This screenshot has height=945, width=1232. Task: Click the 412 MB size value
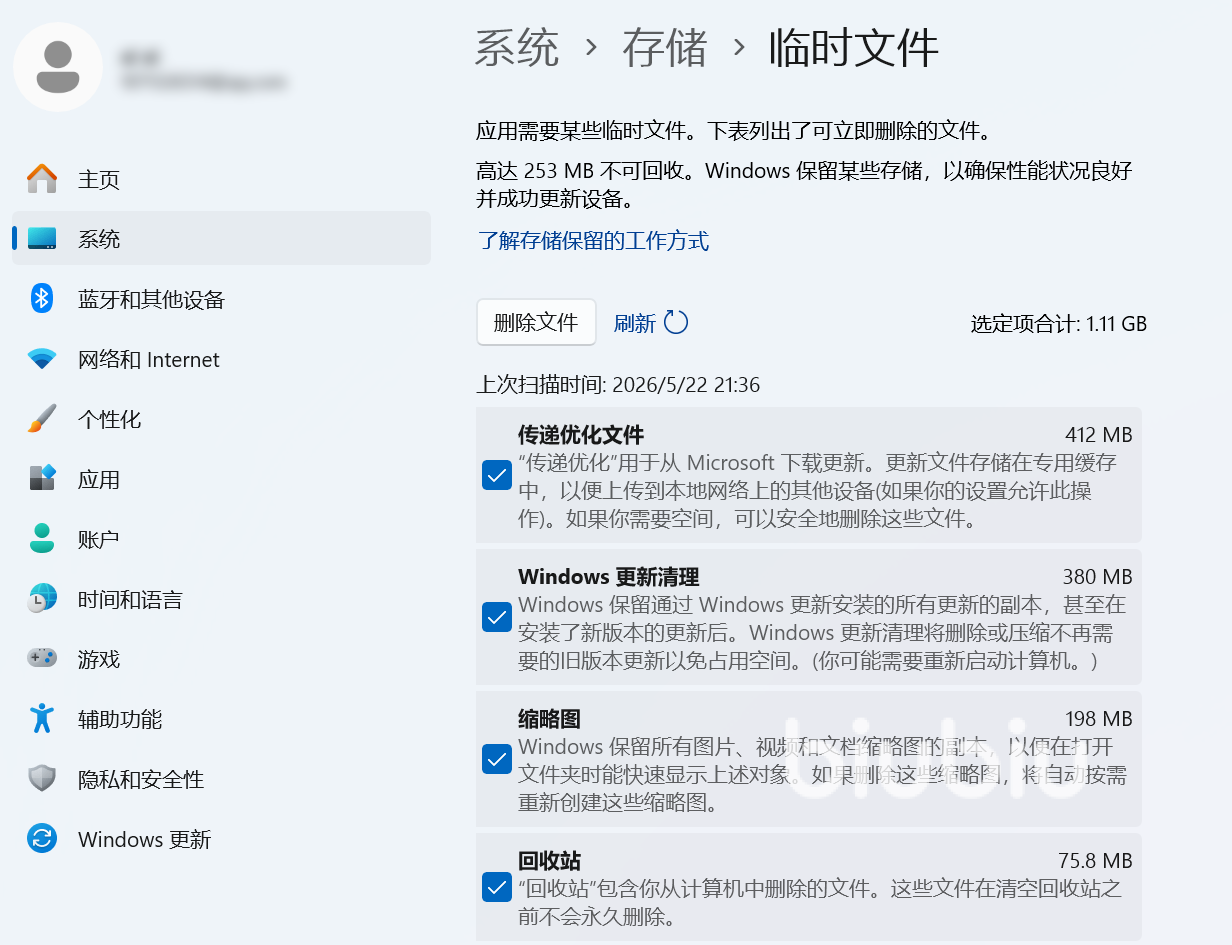1099,435
